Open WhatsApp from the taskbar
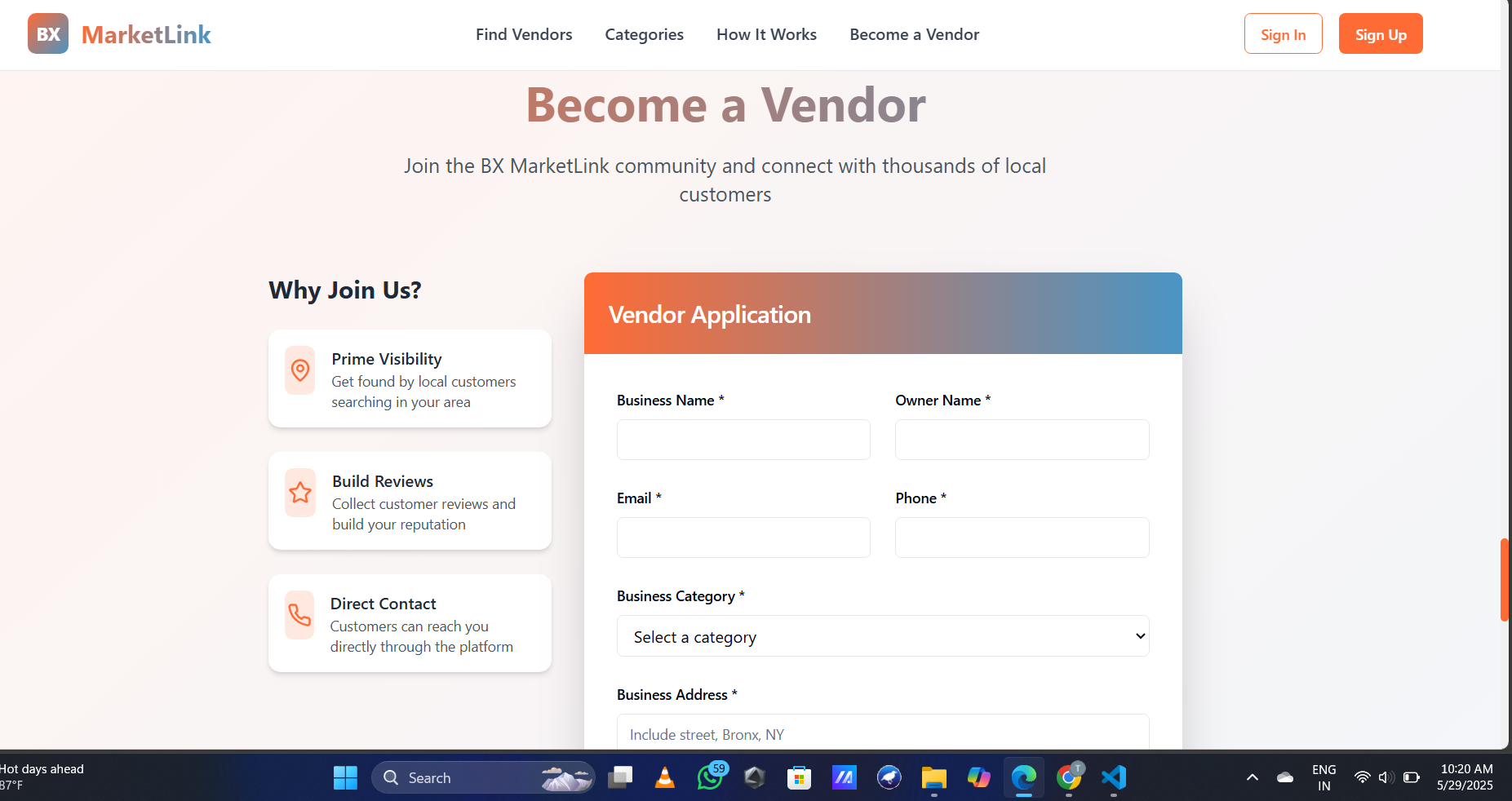Viewport: 1512px width, 801px height. [x=709, y=777]
